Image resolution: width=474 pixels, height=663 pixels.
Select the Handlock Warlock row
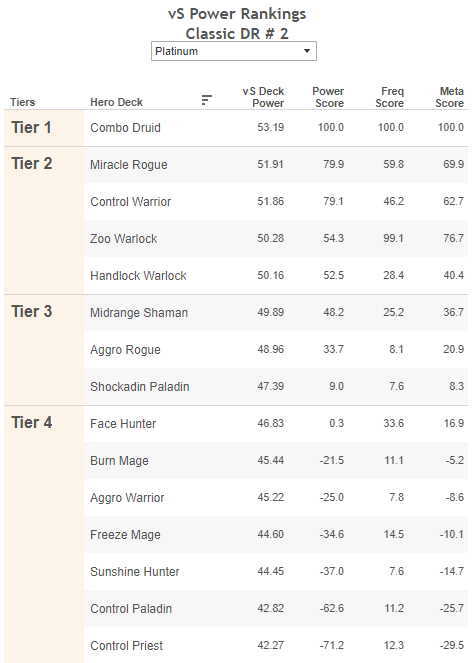coord(276,276)
